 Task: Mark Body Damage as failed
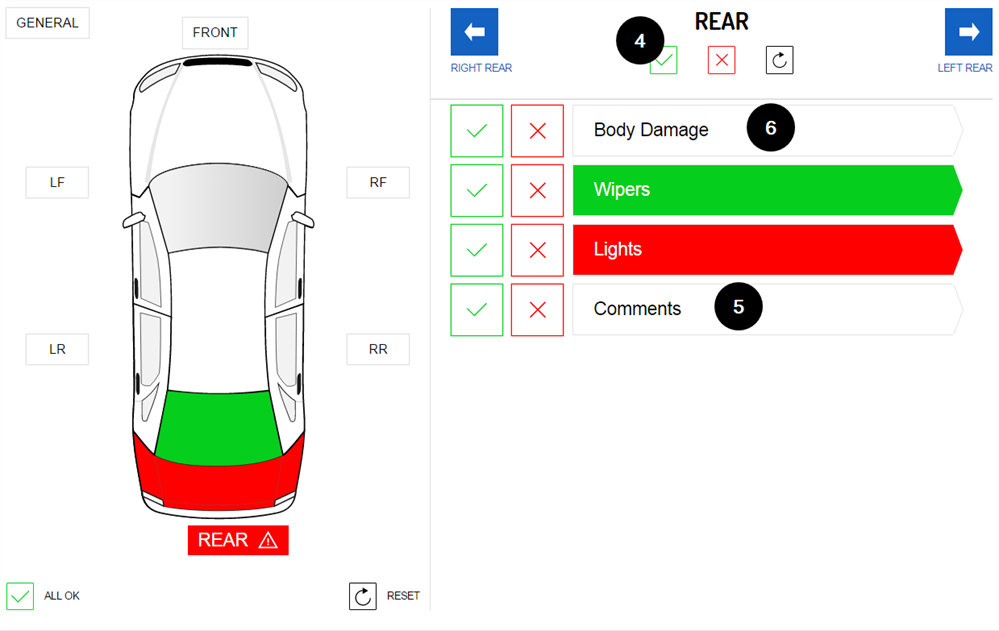click(537, 130)
